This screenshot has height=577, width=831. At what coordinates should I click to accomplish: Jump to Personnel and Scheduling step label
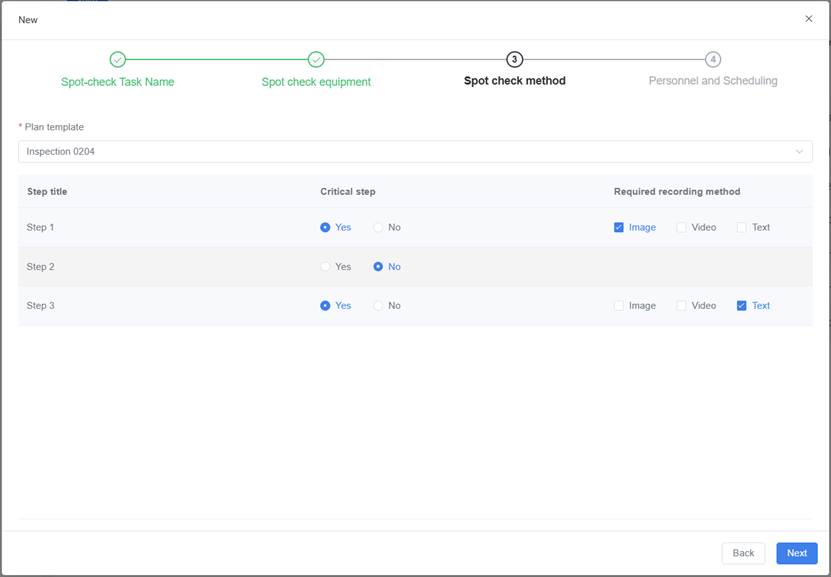click(x=713, y=81)
